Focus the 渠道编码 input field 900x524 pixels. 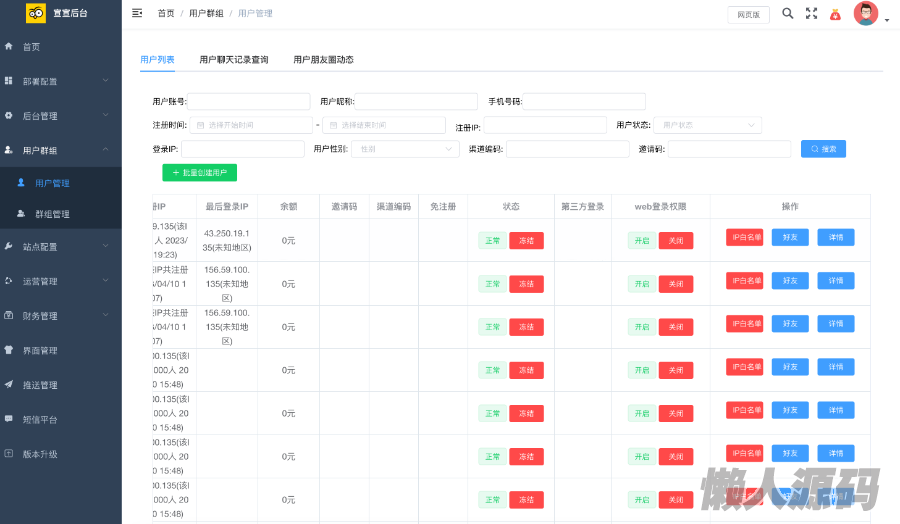pyautogui.click(x=568, y=149)
